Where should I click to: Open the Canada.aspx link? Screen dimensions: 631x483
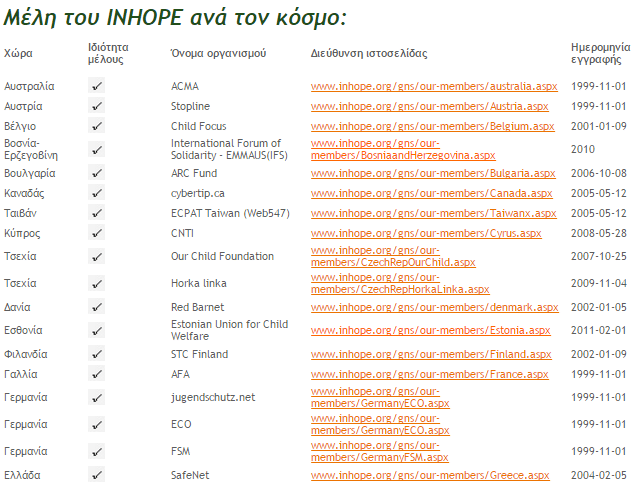tap(431, 194)
